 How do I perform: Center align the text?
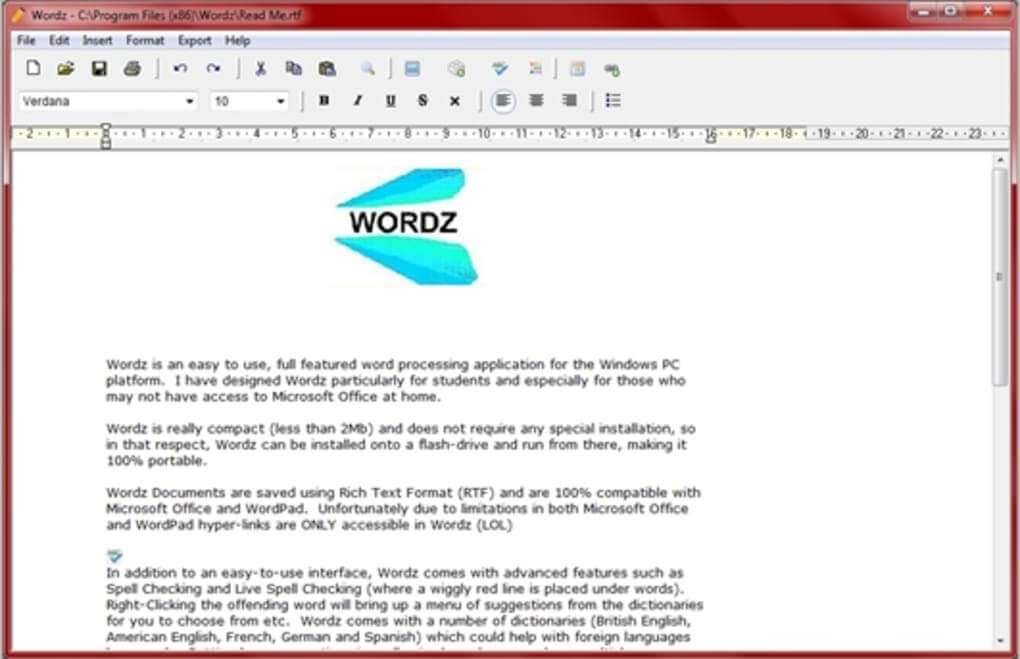[x=537, y=101]
